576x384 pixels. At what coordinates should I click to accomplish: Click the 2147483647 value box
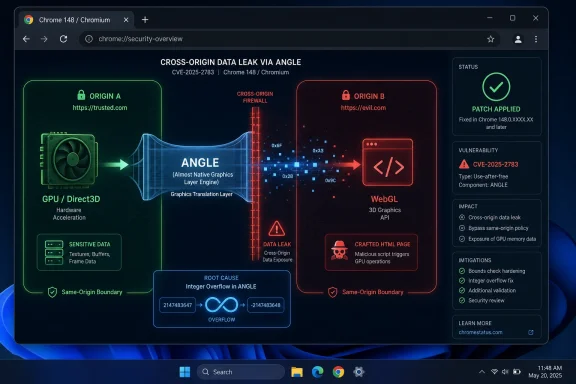pos(177,305)
